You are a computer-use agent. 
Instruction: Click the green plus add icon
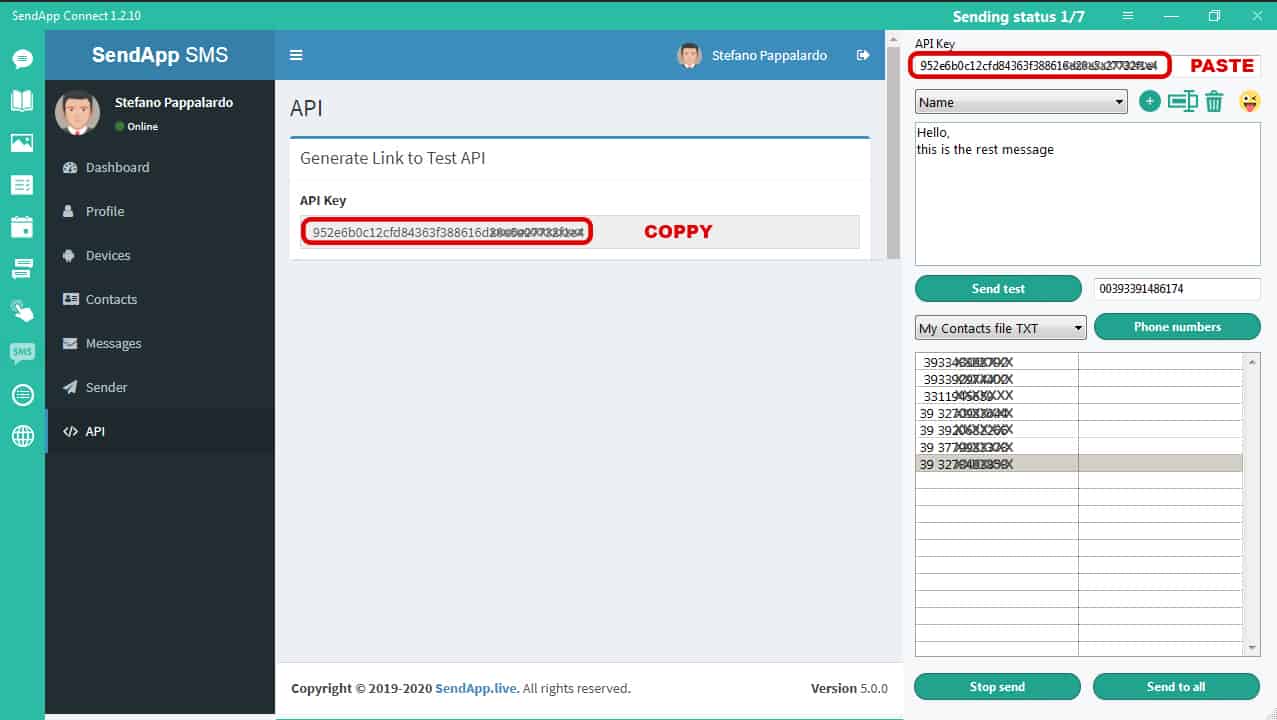[x=1150, y=101]
